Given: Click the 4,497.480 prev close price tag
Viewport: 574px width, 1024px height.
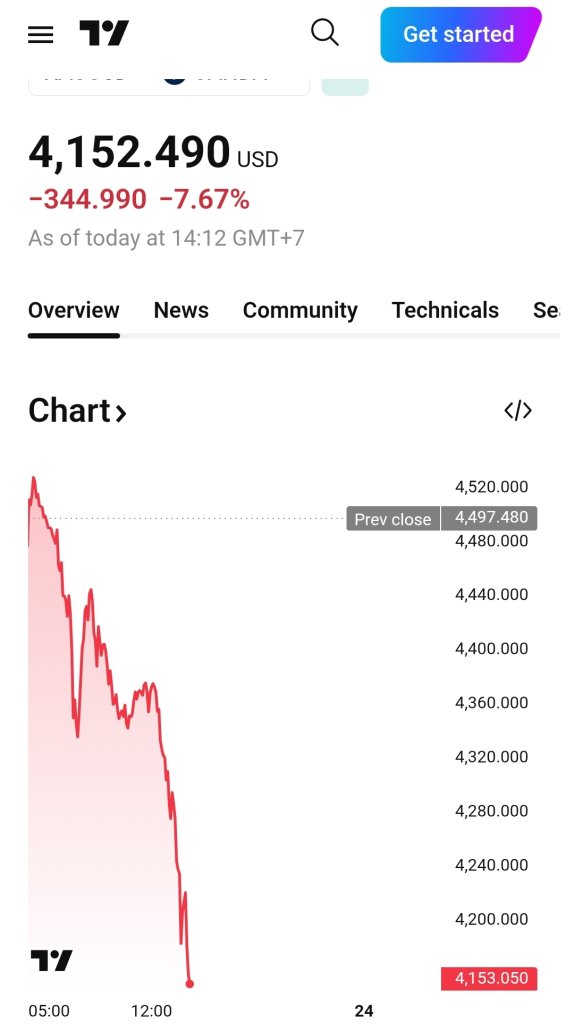Looking at the screenshot, I should pos(490,518).
